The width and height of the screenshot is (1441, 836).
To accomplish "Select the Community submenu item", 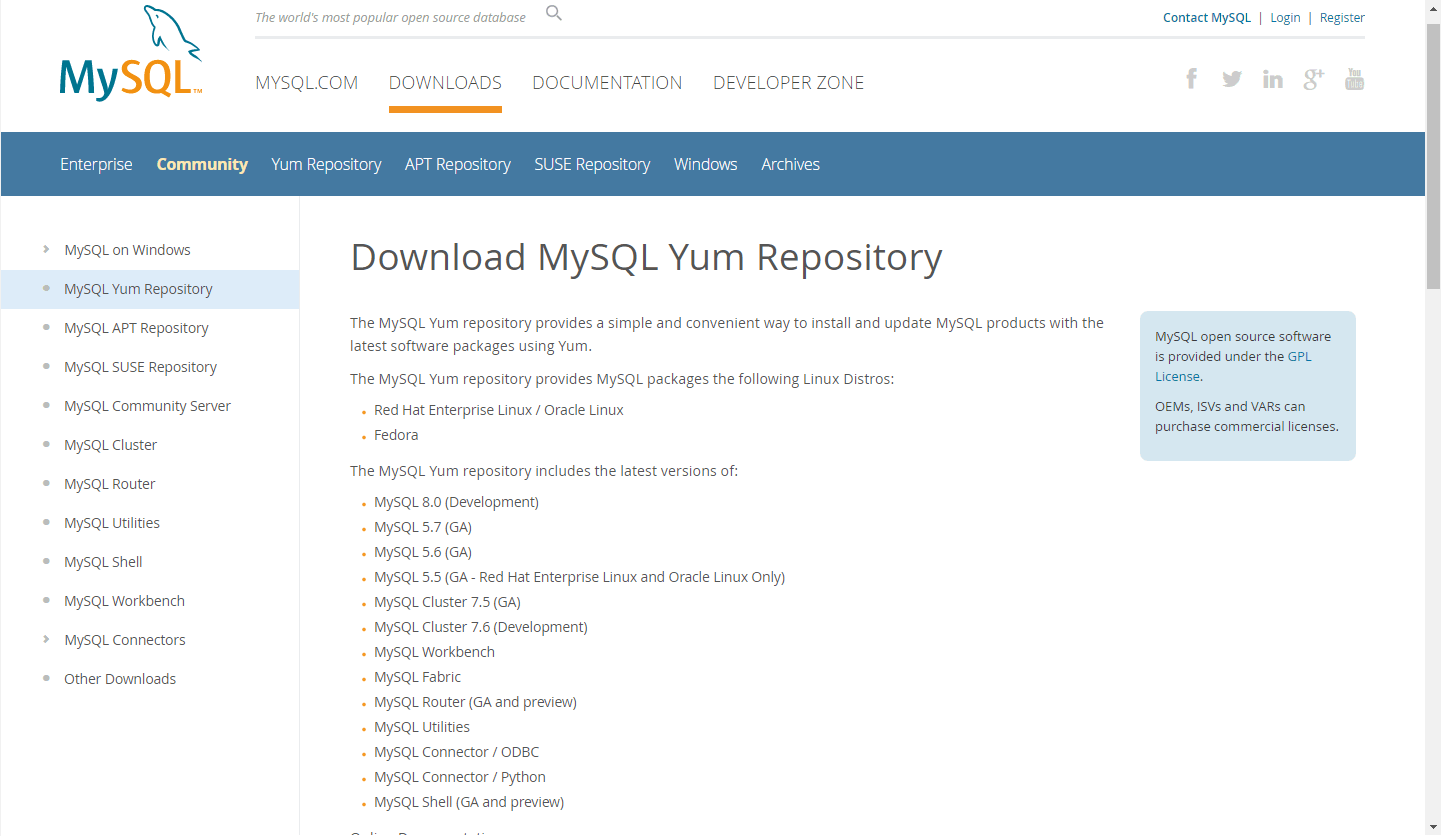I will click(202, 164).
